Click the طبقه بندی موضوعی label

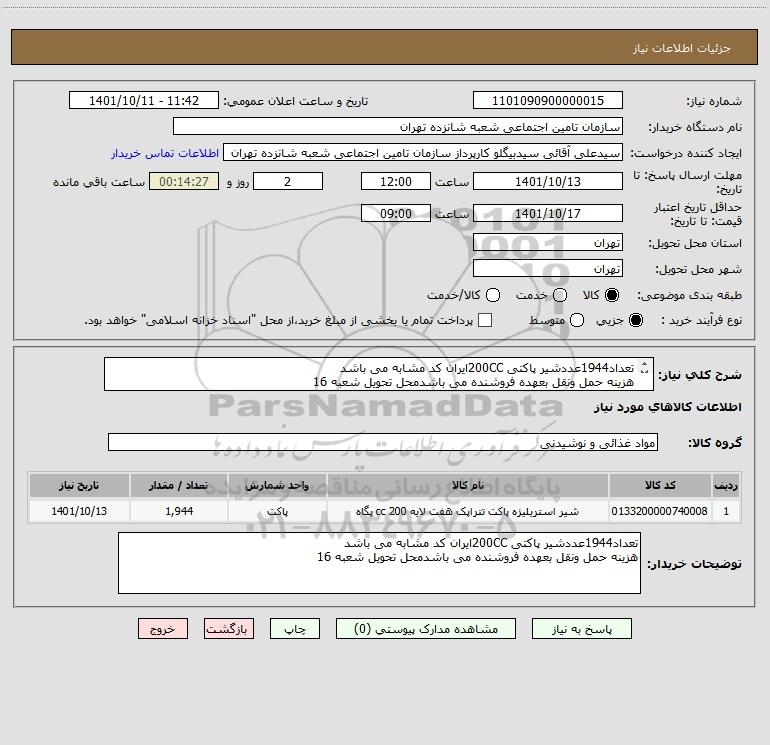pyautogui.click(x=689, y=295)
